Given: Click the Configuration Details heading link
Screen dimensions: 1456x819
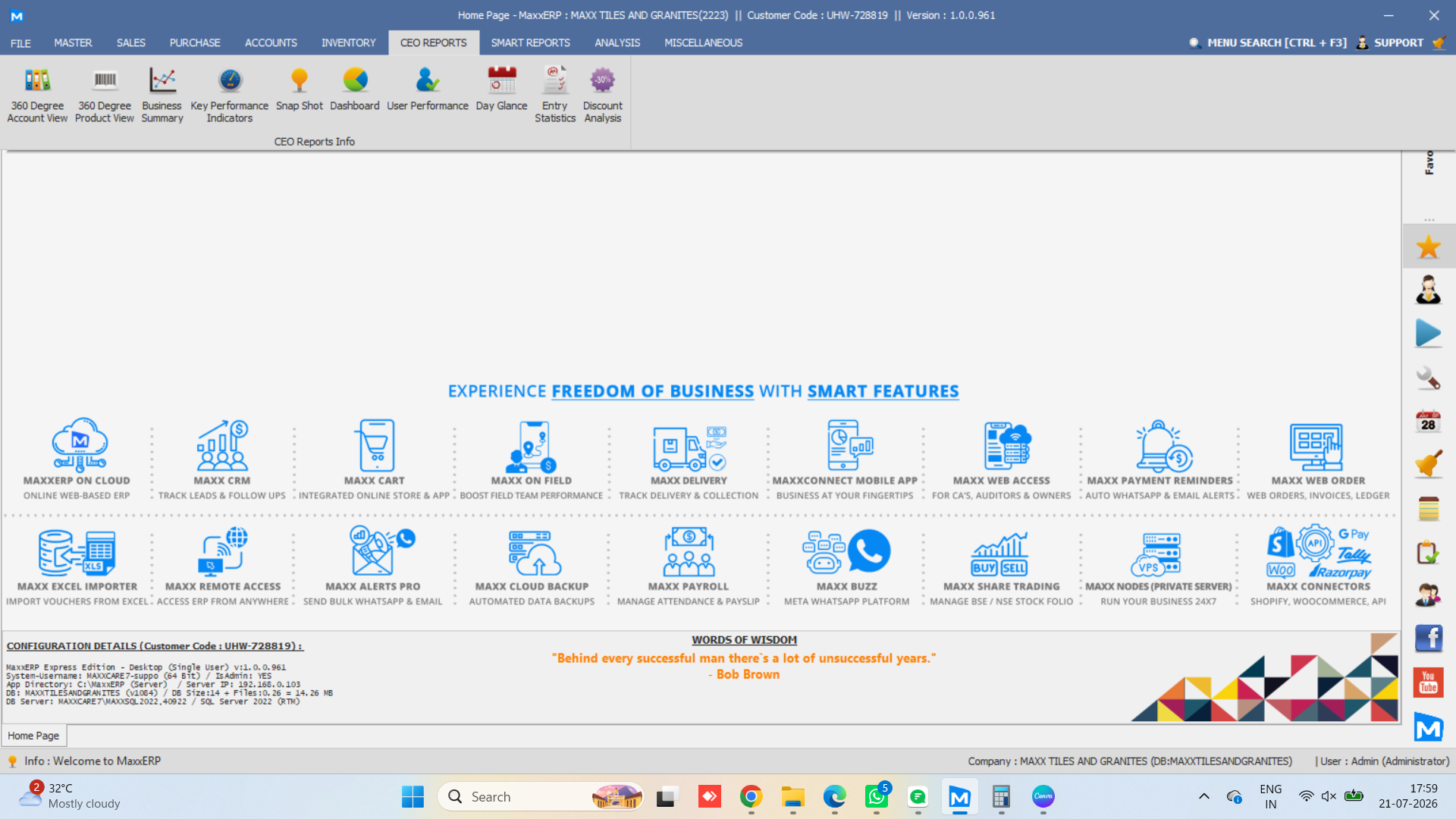Looking at the screenshot, I should (x=155, y=646).
